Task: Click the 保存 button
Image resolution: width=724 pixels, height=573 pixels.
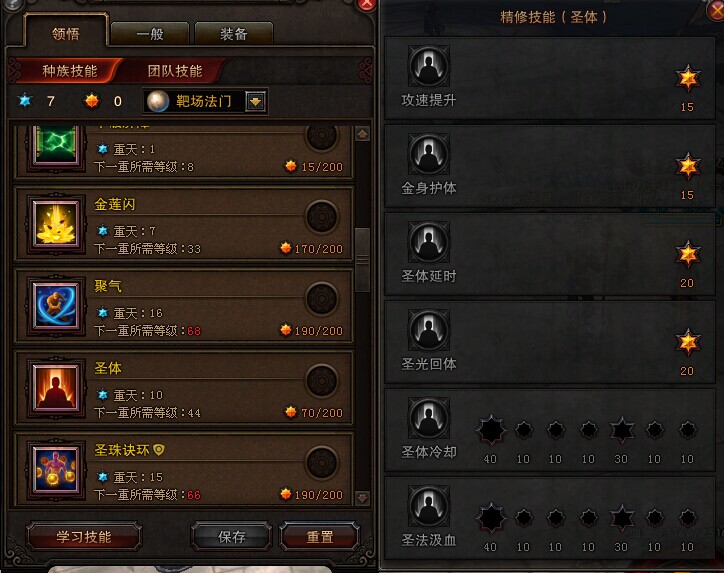Action: [x=231, y=537]
